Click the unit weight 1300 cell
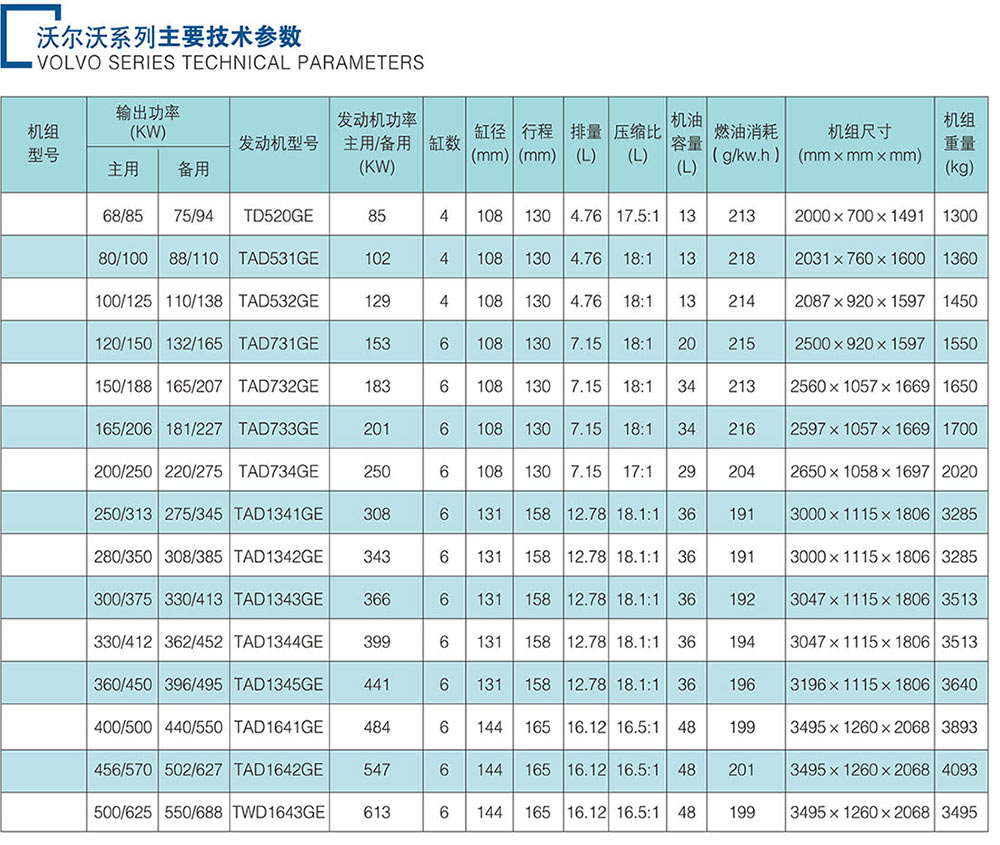Screen dimensions: 1000x845 [960, 216]
